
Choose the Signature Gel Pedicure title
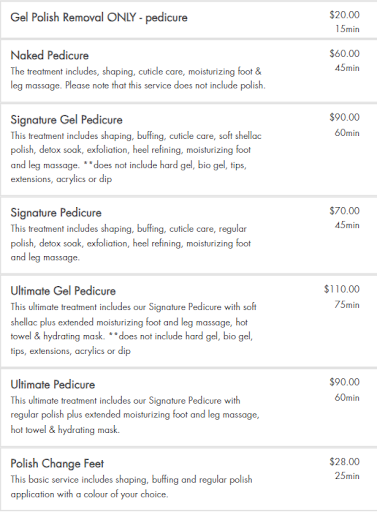[66, 120]
